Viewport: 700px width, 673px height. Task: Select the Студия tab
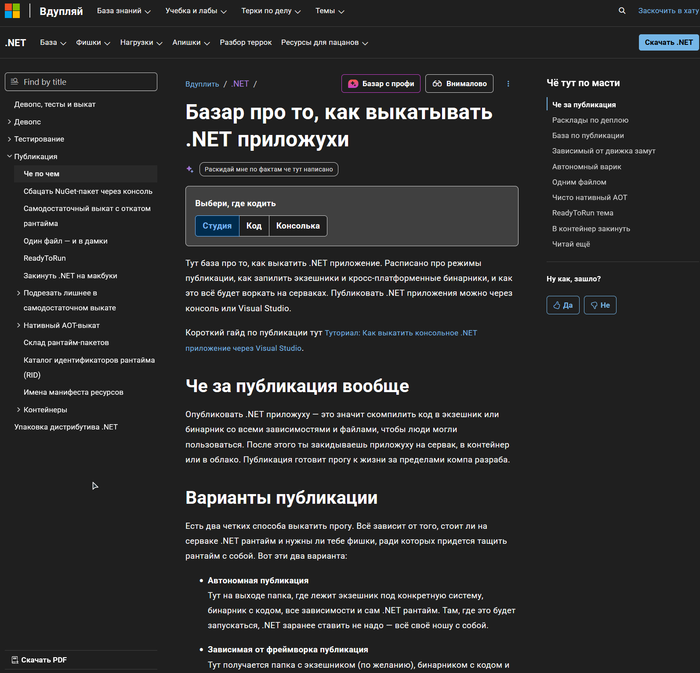coord(217,226)
